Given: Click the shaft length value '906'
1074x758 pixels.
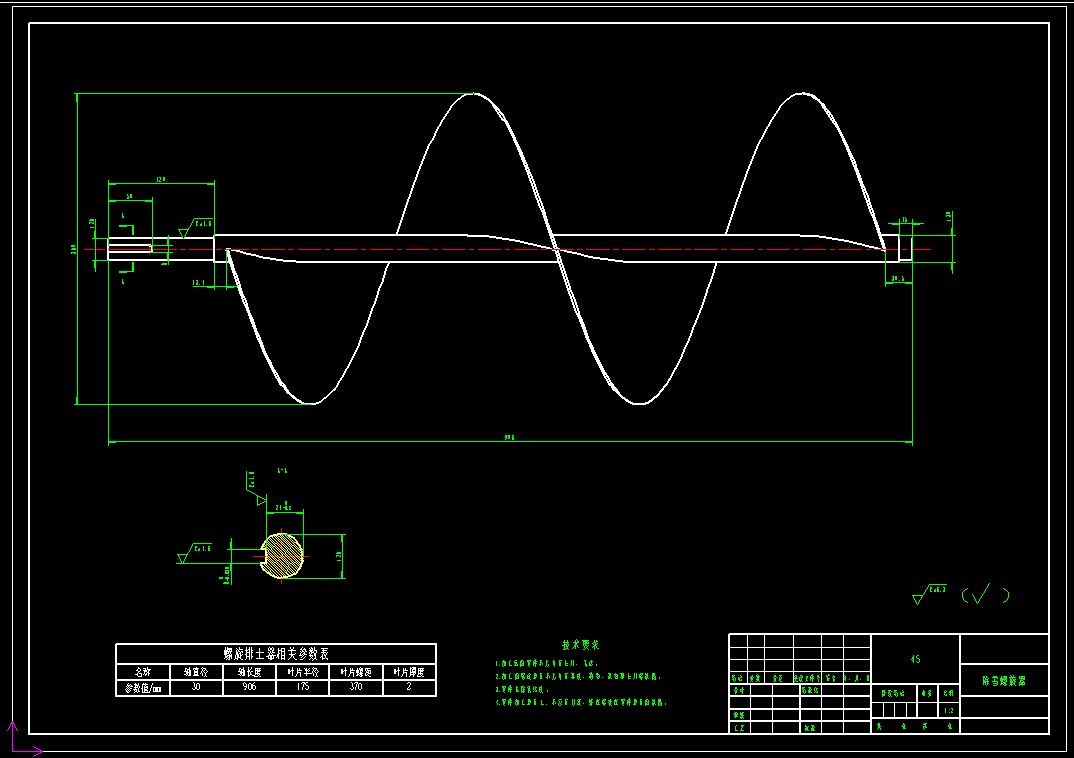Looking at the screenshot, I should [x=249, y=687].
